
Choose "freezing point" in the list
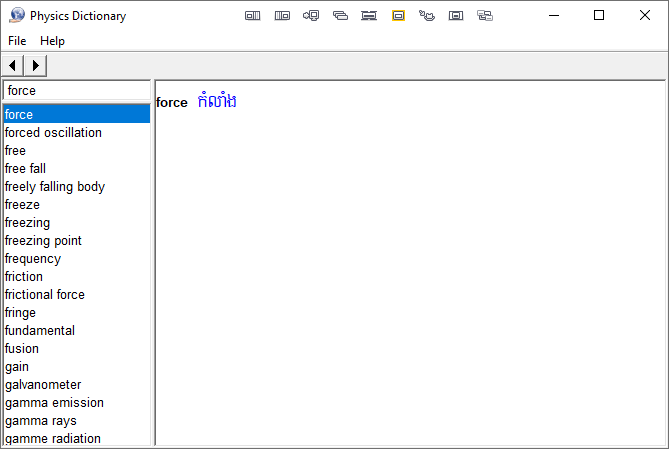point(43,241)
